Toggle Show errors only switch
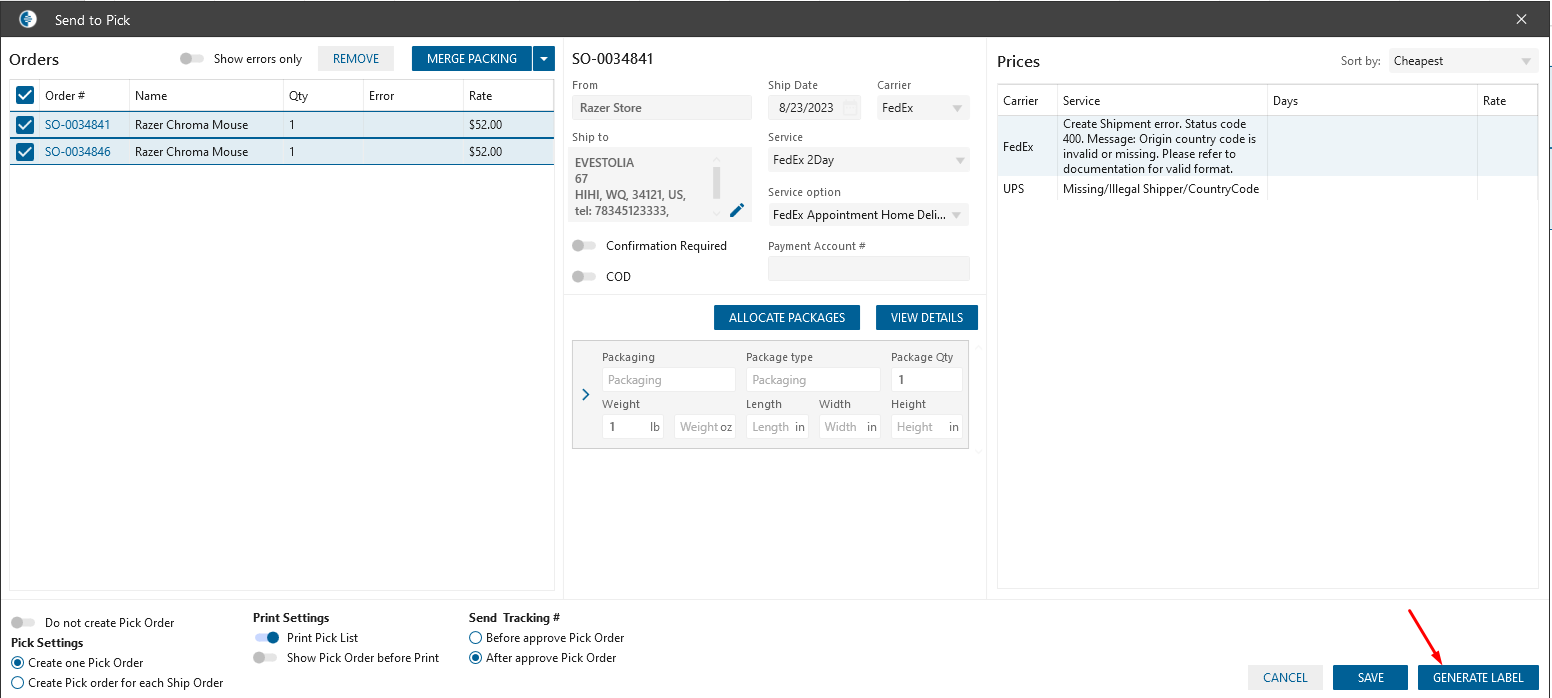Screen dimensions: 1552x698 (x=191, y=59)
